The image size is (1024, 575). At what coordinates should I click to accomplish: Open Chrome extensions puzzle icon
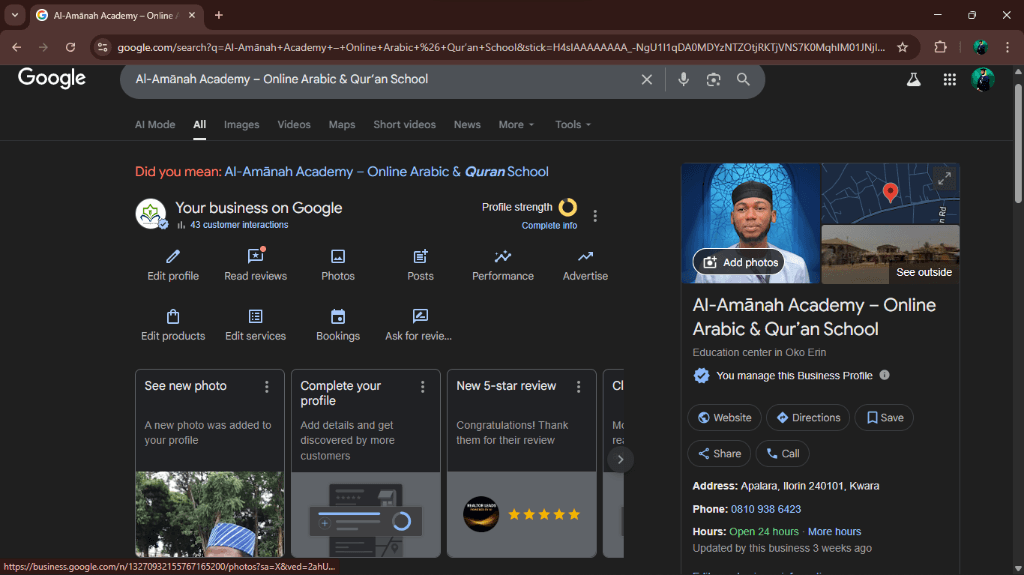[x=940, y=47]
